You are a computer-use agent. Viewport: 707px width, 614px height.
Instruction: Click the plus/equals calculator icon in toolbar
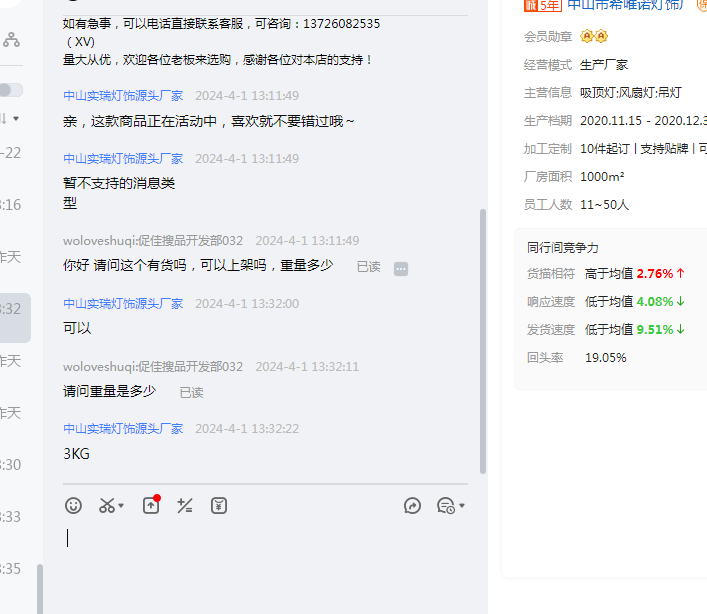(x=185, y=506)
